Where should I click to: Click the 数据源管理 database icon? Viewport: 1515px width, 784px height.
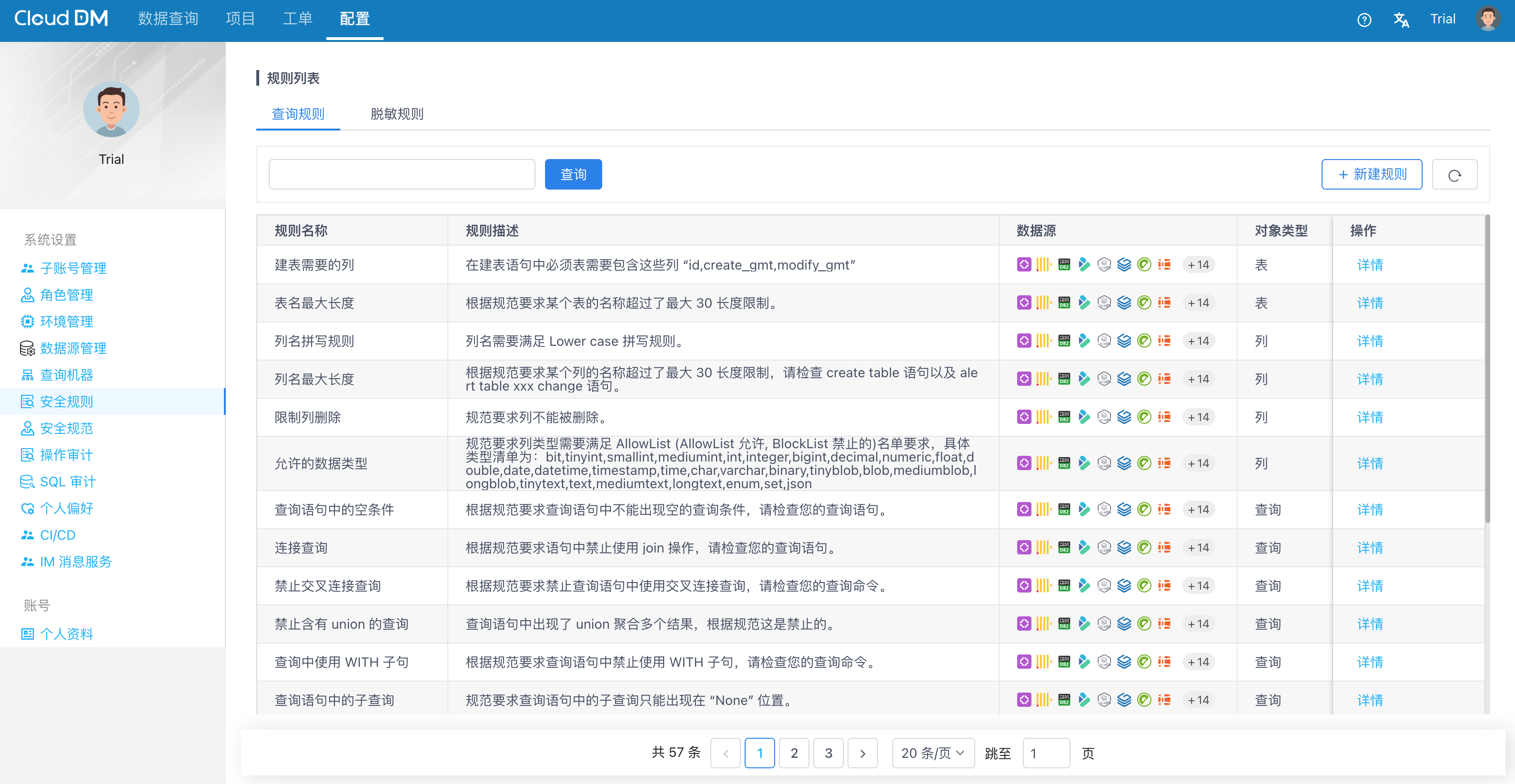point(27,348)
